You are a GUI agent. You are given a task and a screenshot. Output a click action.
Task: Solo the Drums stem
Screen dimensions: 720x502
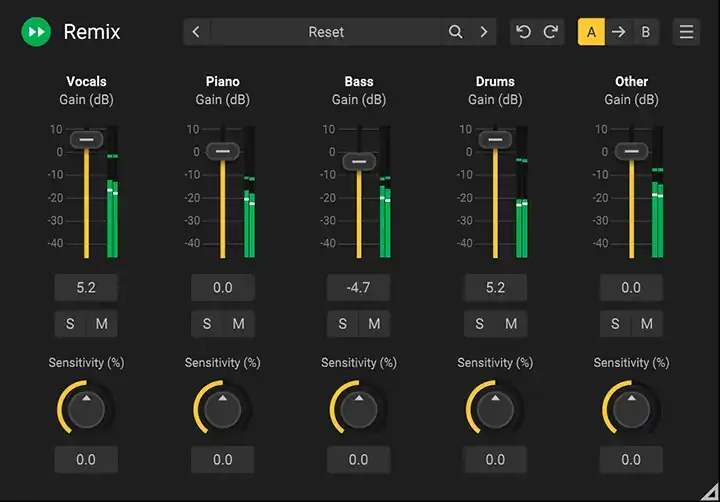[x=479, y=324]
